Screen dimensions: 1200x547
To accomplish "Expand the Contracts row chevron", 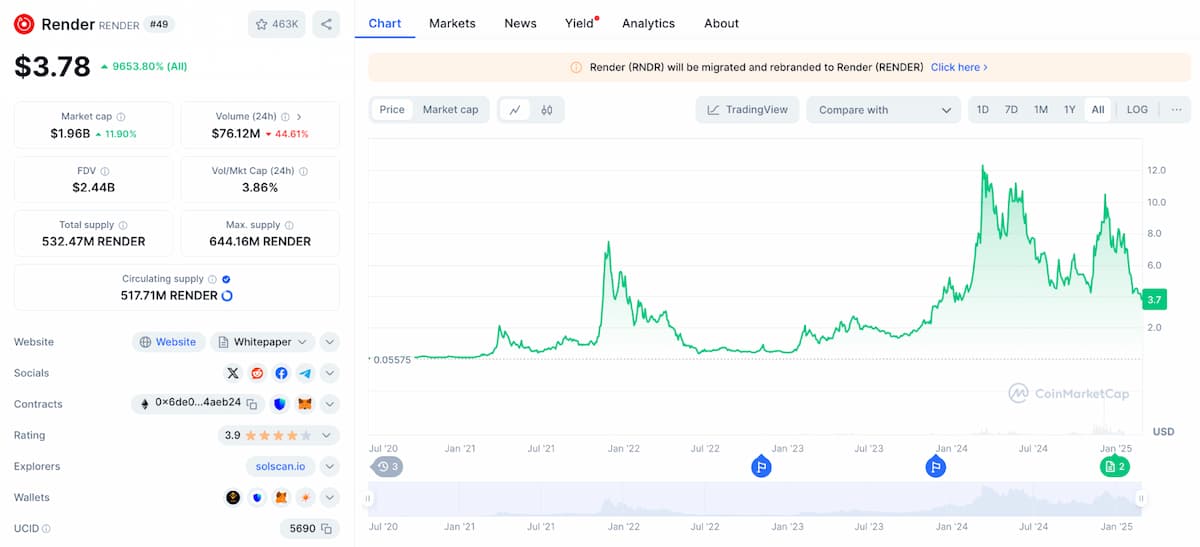I will tap(330, 404).
